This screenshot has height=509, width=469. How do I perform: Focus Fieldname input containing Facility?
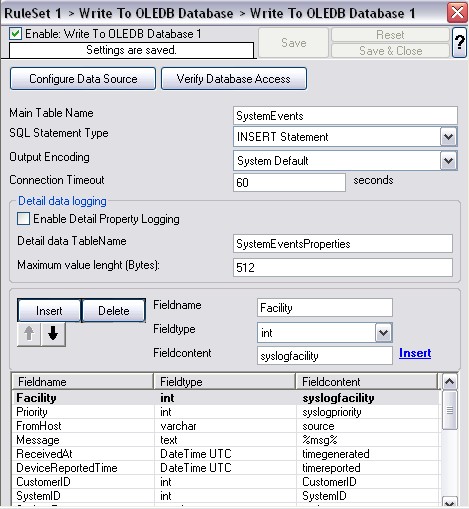click(x=325, y=307)
